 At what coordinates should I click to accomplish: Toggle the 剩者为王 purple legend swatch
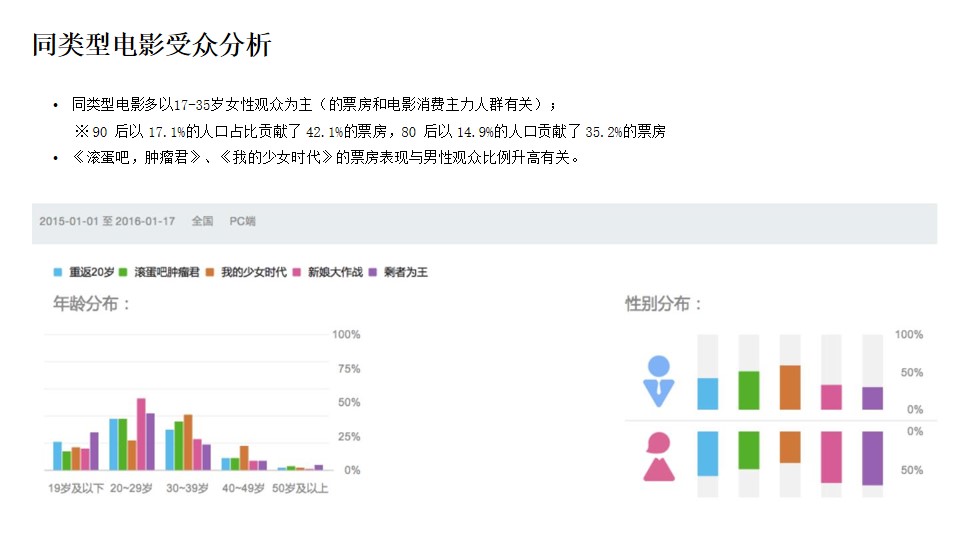[372, 272]
